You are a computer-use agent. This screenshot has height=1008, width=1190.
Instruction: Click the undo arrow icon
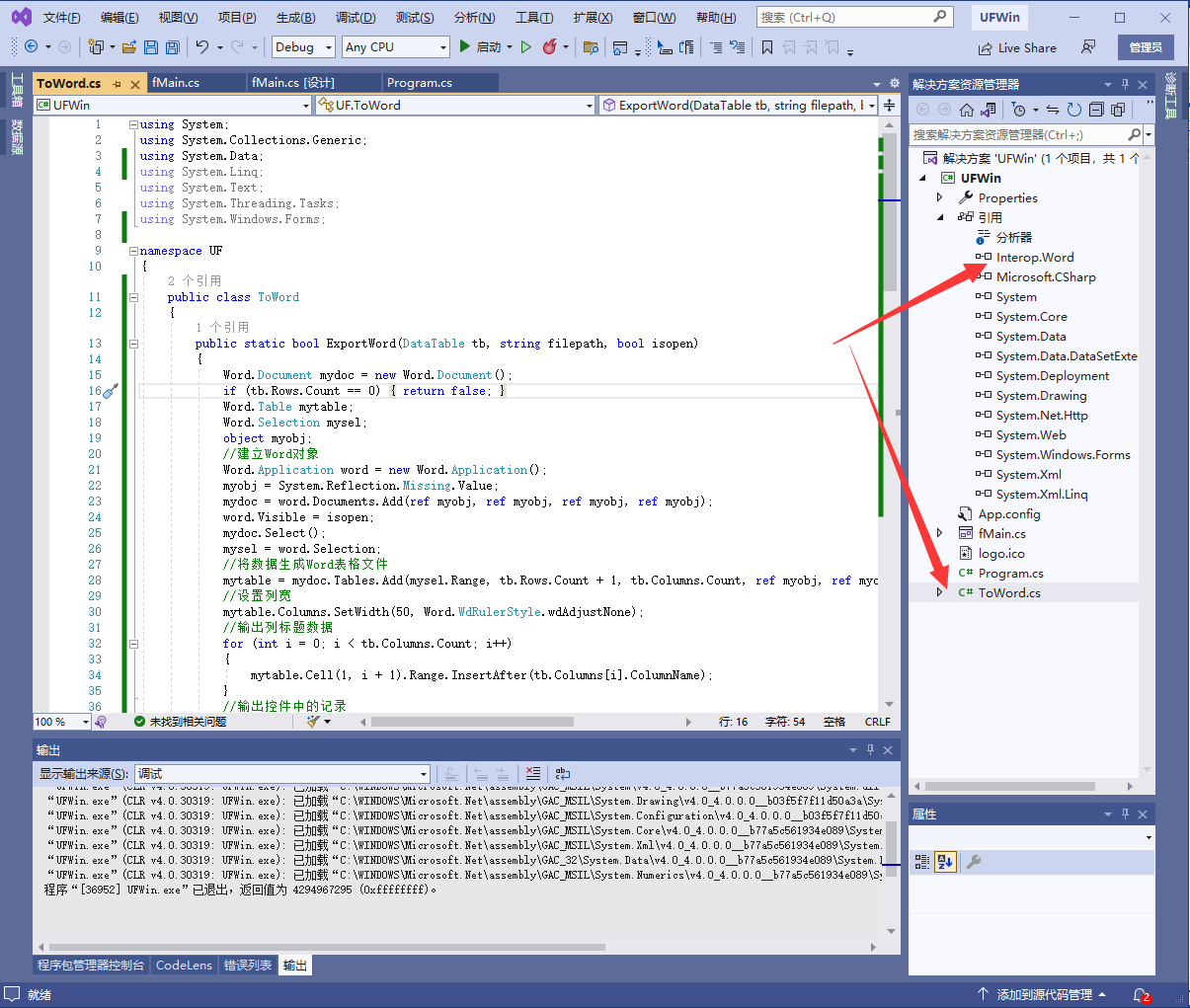[202, 47]
